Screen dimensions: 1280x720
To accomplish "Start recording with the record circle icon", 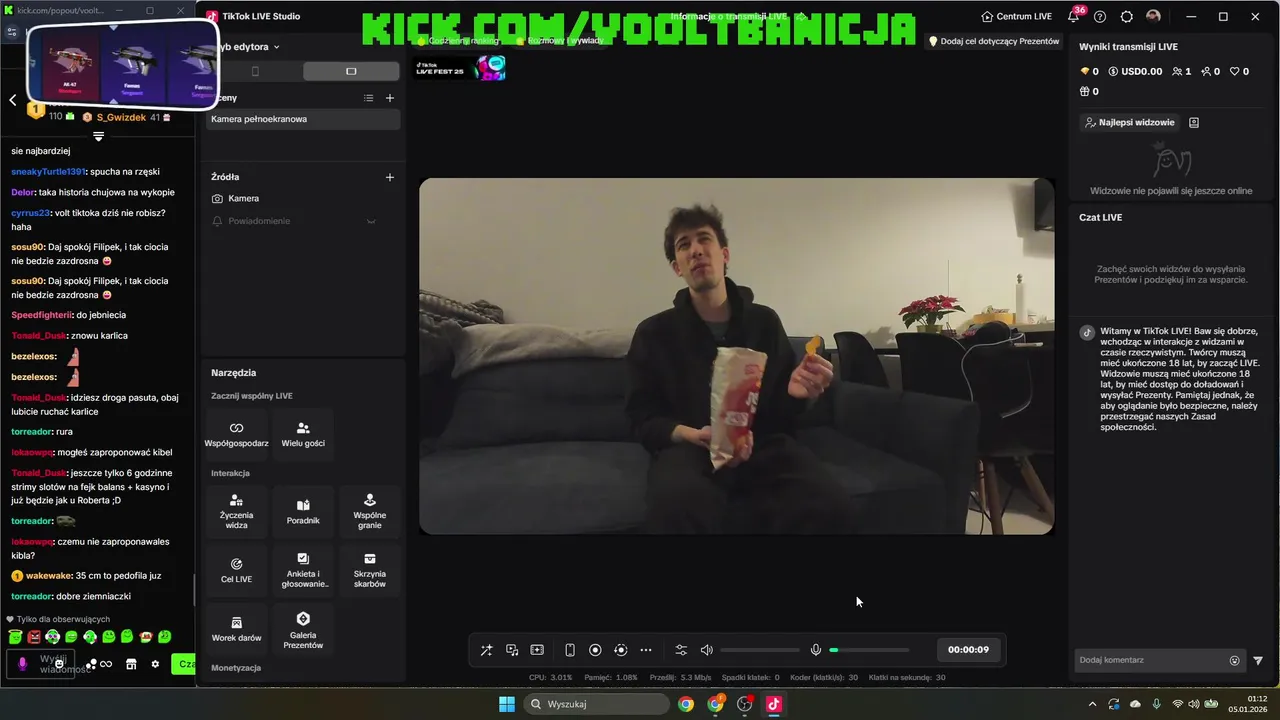I will point(595,650).
